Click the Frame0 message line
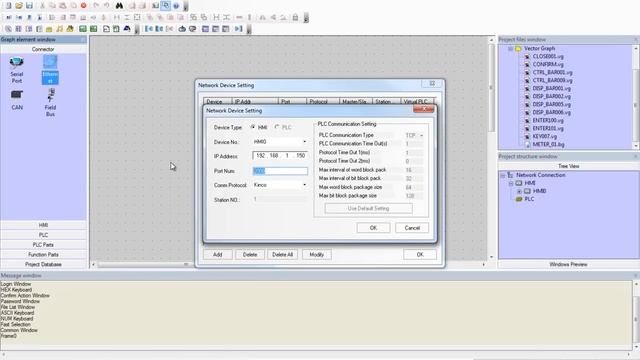Screen dimensions: 640x360 click(9, 336)
